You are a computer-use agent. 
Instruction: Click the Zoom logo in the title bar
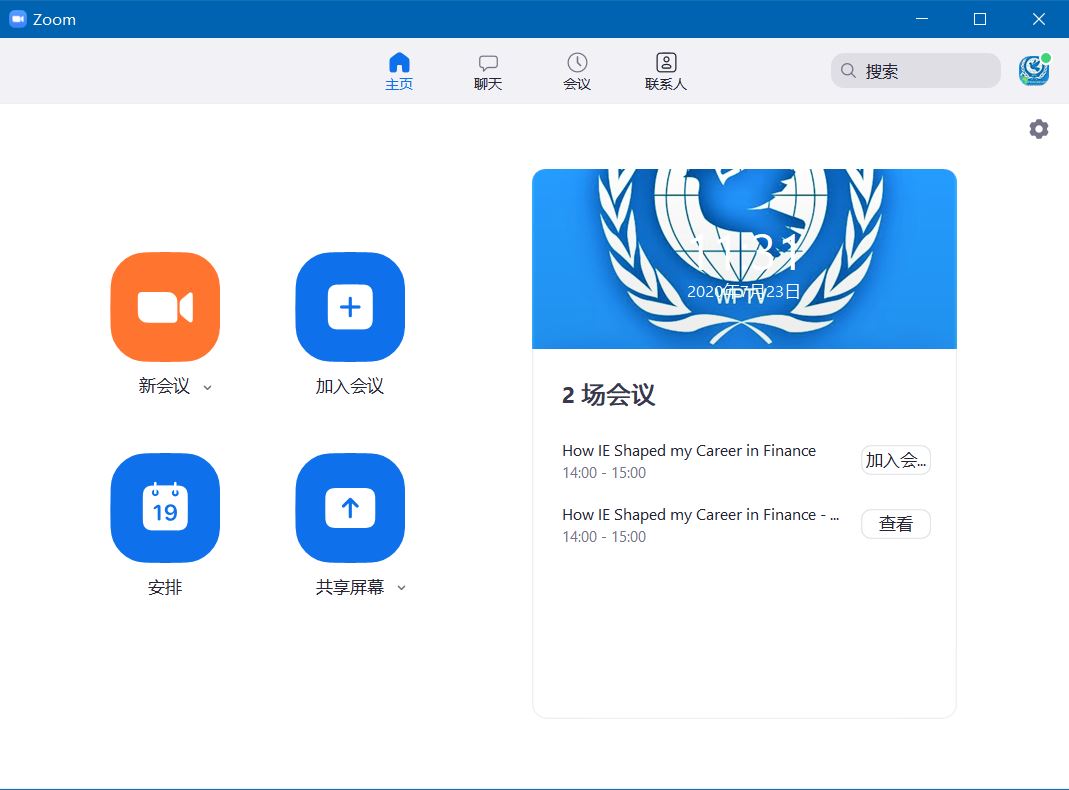point(18,19)
